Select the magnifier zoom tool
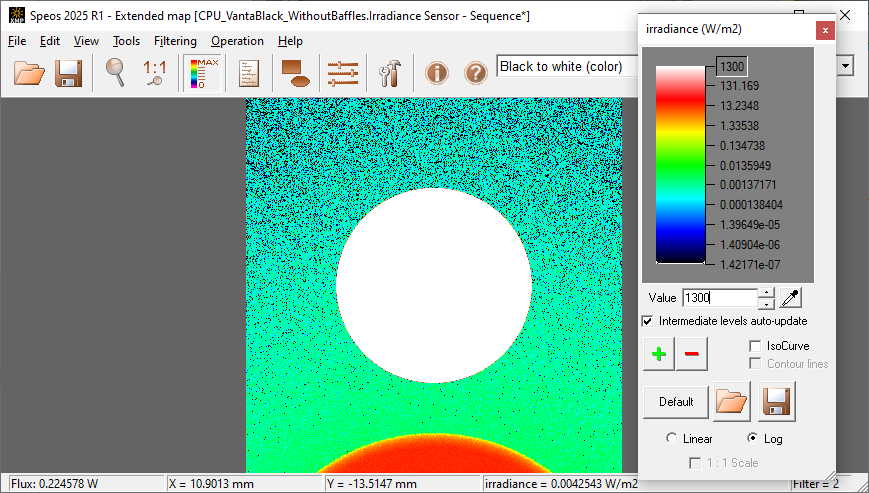This screenshot has width=869, height=493. 115,73
